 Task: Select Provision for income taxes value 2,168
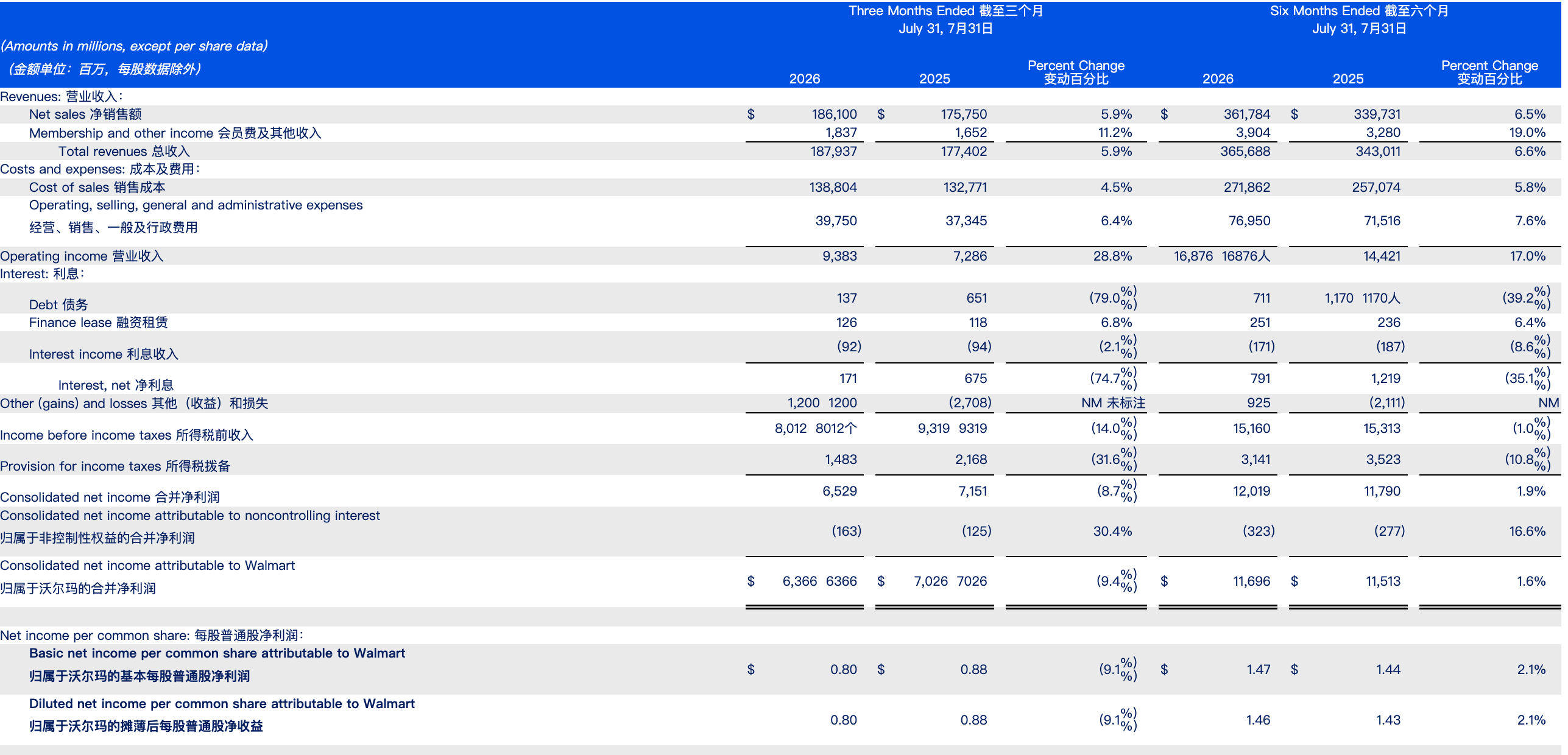click(971, 460)
